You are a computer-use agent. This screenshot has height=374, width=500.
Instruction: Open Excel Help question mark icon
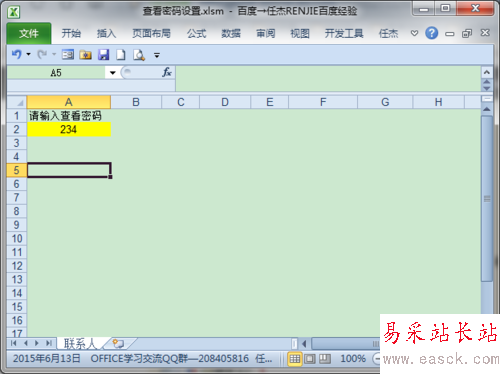tap(431, 33)
